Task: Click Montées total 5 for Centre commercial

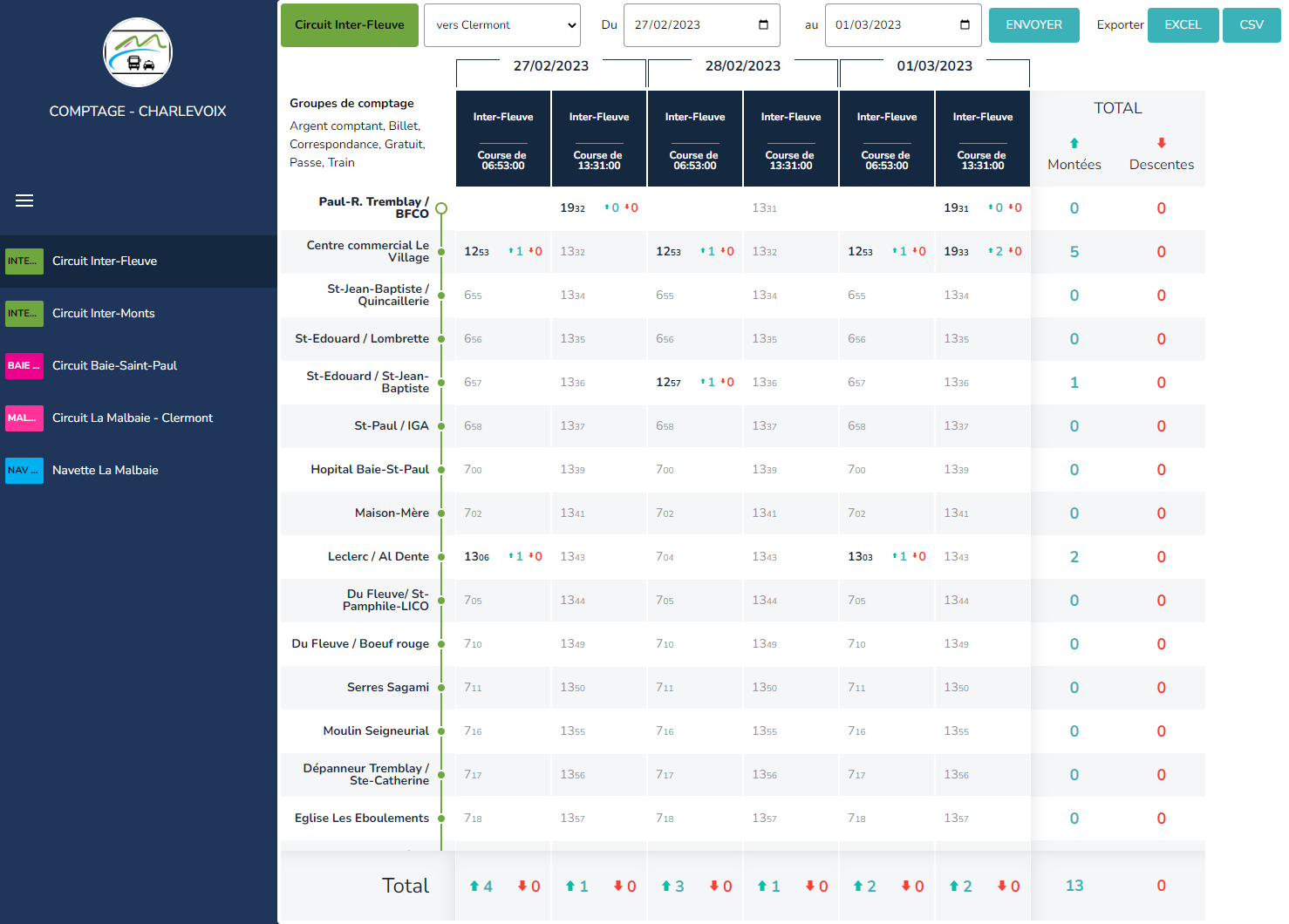Action: tap(1074, 252)
